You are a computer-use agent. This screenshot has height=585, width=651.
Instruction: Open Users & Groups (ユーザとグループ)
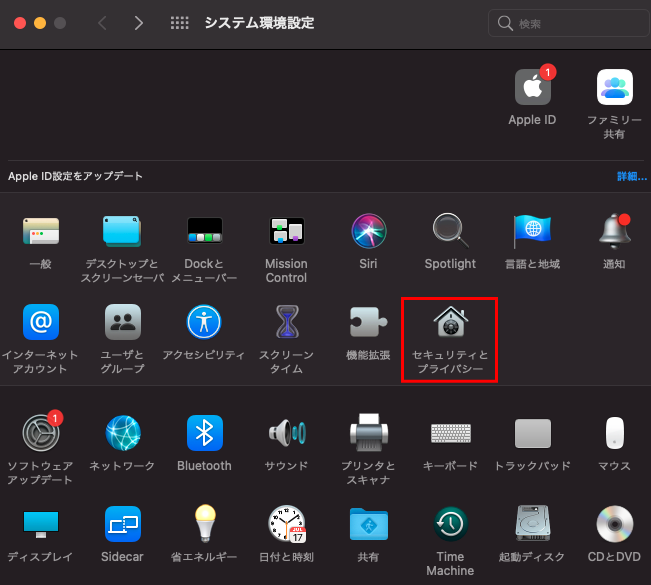tap(122, 322)
